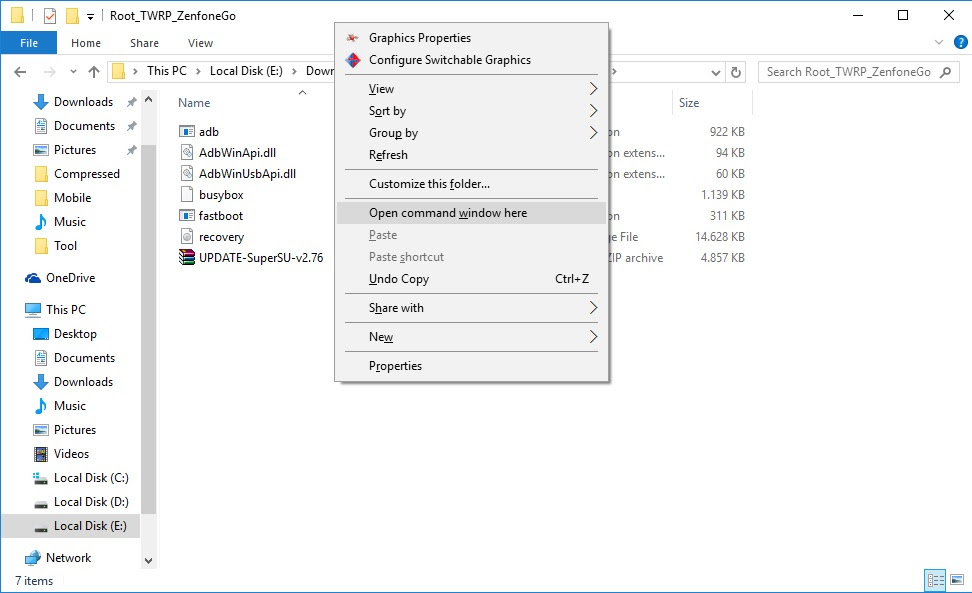Screen dimensions: 972x593
Task: Click the WinRAR icon of UPDATE-SuperSU
Action: [x=187, y=257]
